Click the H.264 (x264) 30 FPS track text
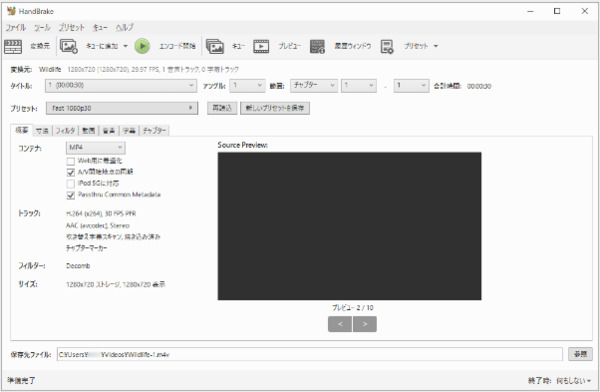The width and height of the screenshot is (600, 392). pyautogui.click(x=101, y=214)
